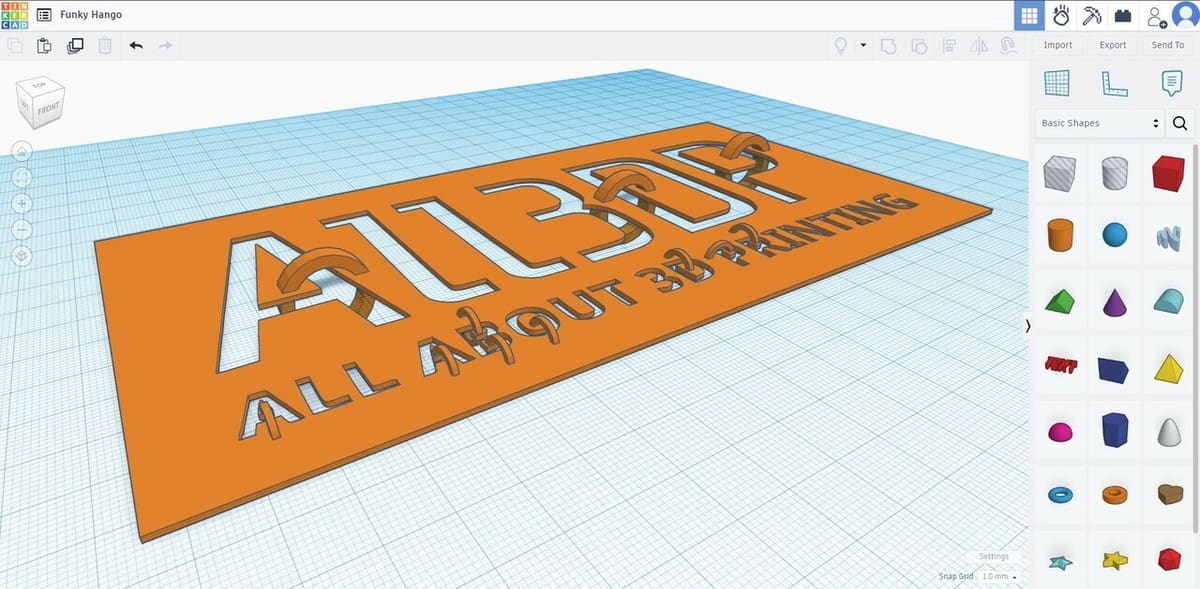The image size is (1200, 589).
Task: Click the Import button
Action: [x=1058, y=45]
